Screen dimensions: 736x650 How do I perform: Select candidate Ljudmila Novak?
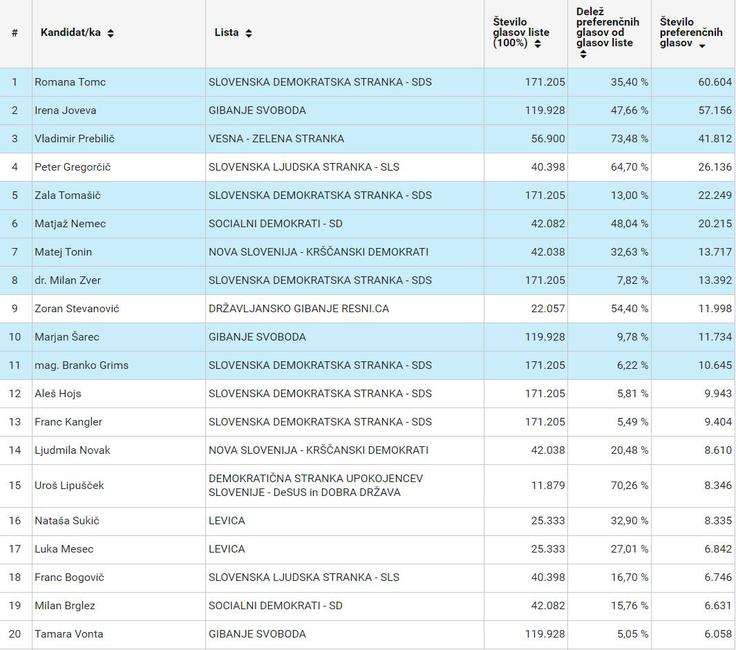(x=72, y=450)
